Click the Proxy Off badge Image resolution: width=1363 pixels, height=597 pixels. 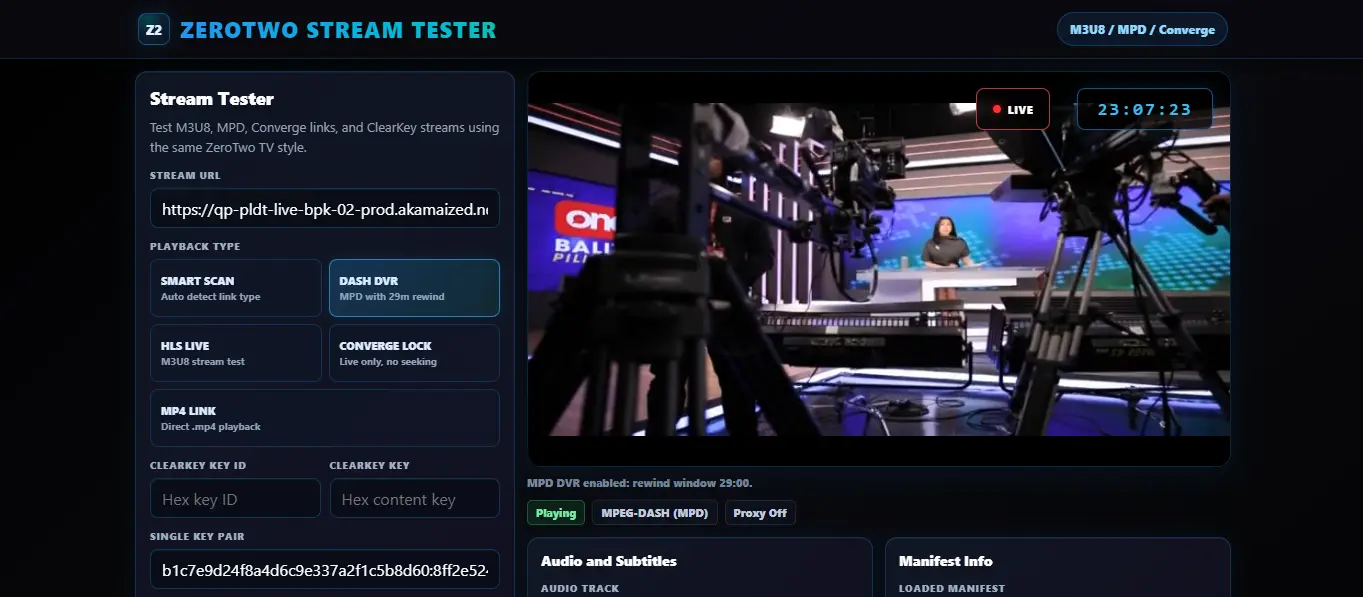point(760,513)
